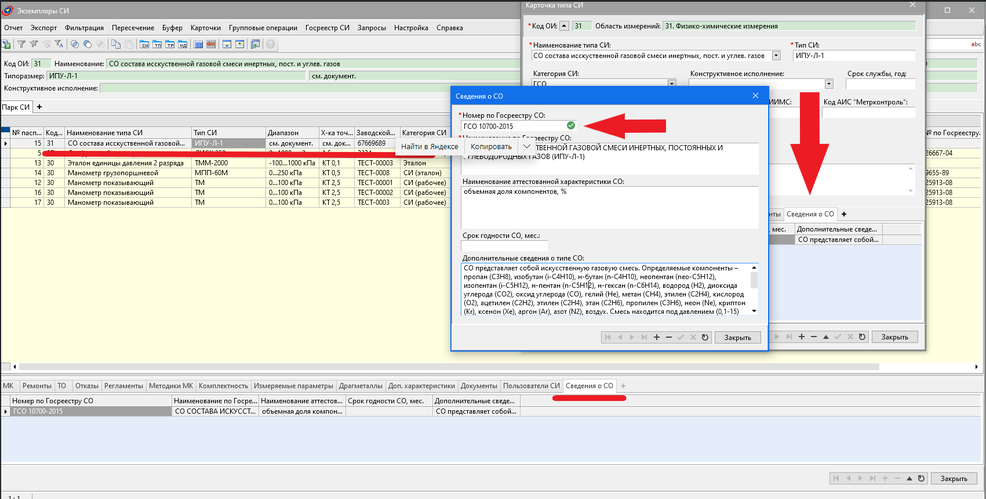This screenshot has height=499, width=986.
Task: Click the red-striped table toolbar icon
Action: pos(211,45)
